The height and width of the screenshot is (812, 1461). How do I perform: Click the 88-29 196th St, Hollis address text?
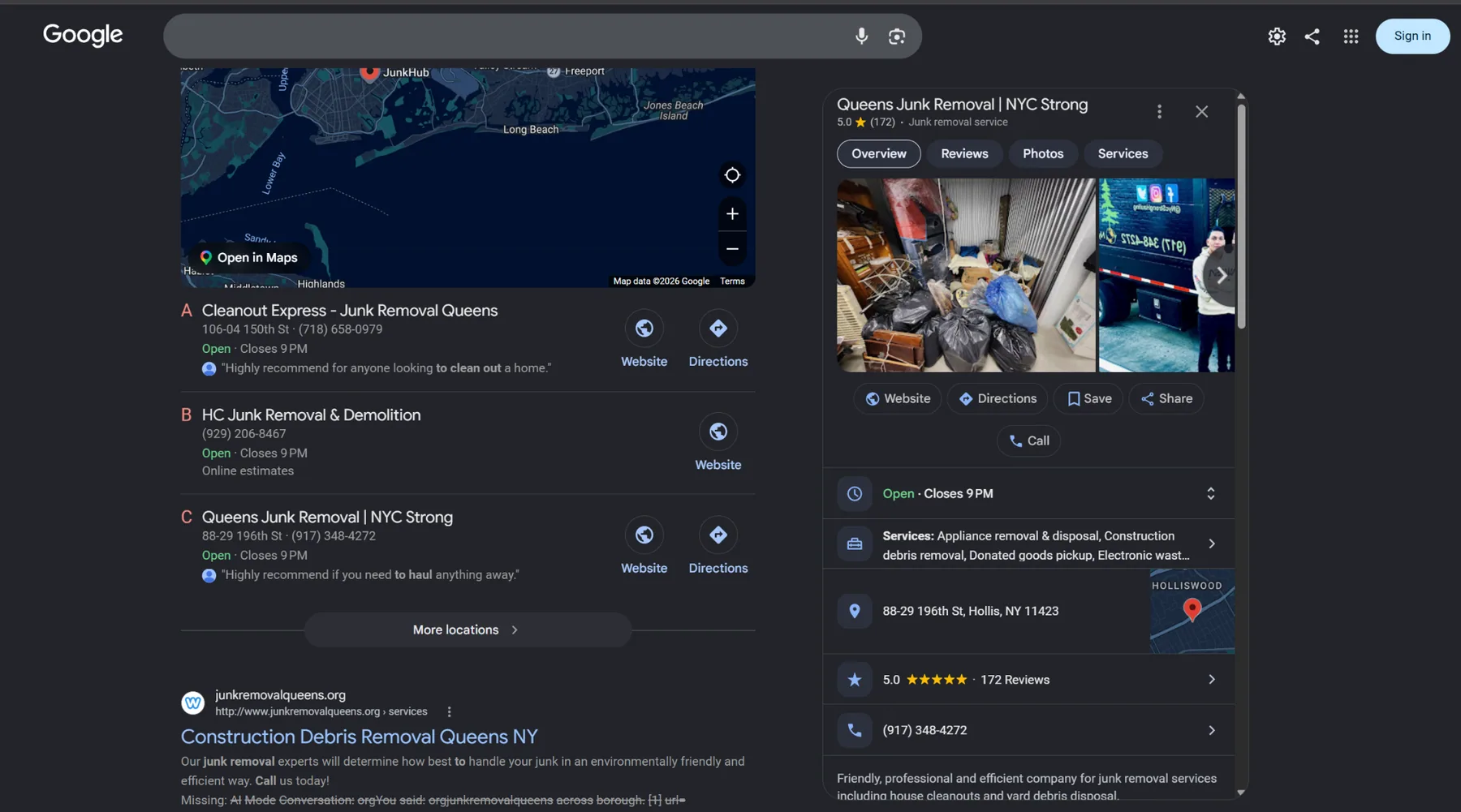point(971,612)
